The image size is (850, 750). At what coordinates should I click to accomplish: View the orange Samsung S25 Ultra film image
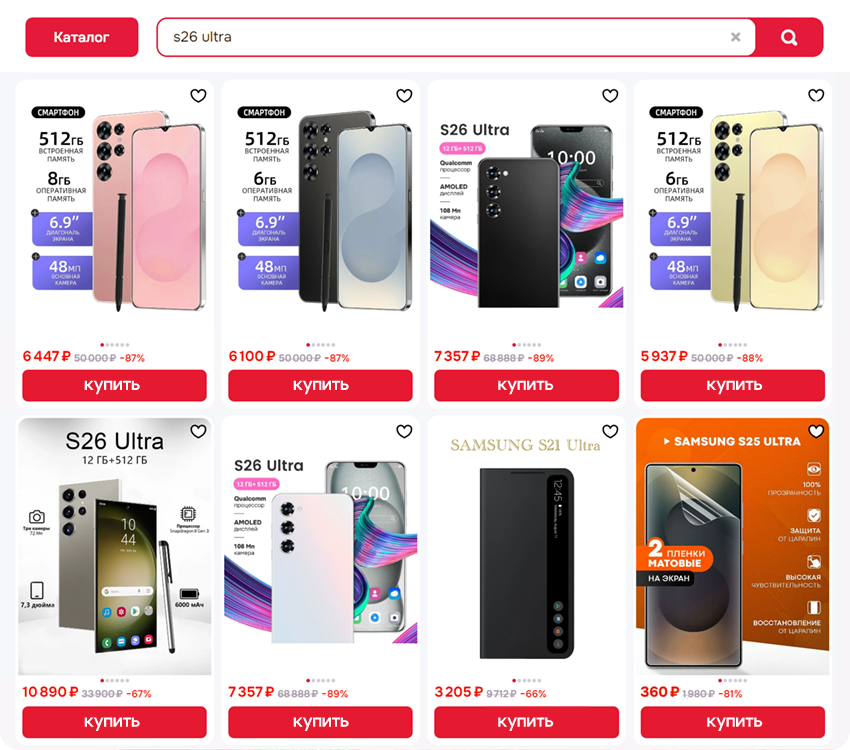click(x=733, y=546)
